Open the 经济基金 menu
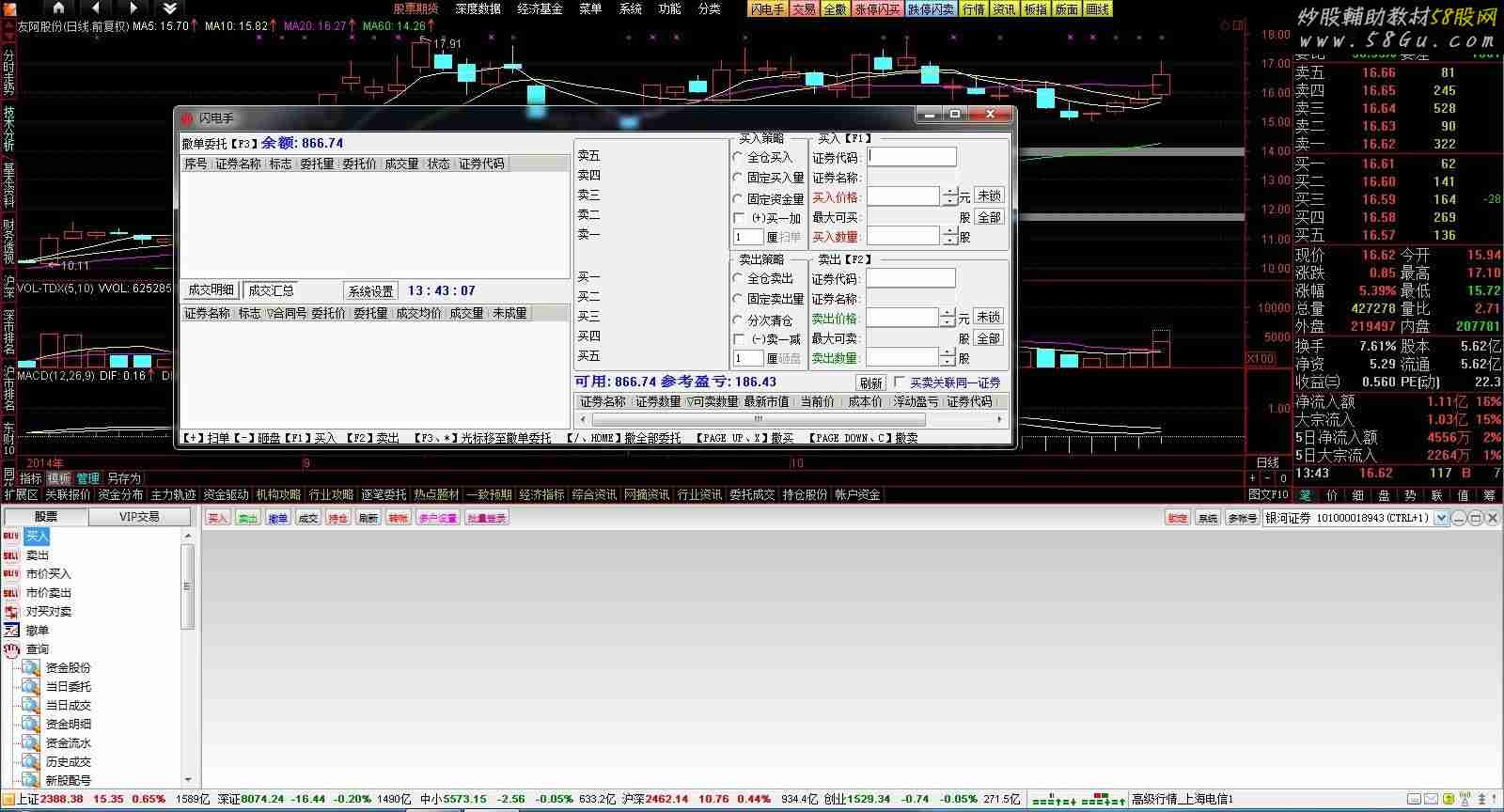The image size is (1504, 812). click(x=540, y=8)
